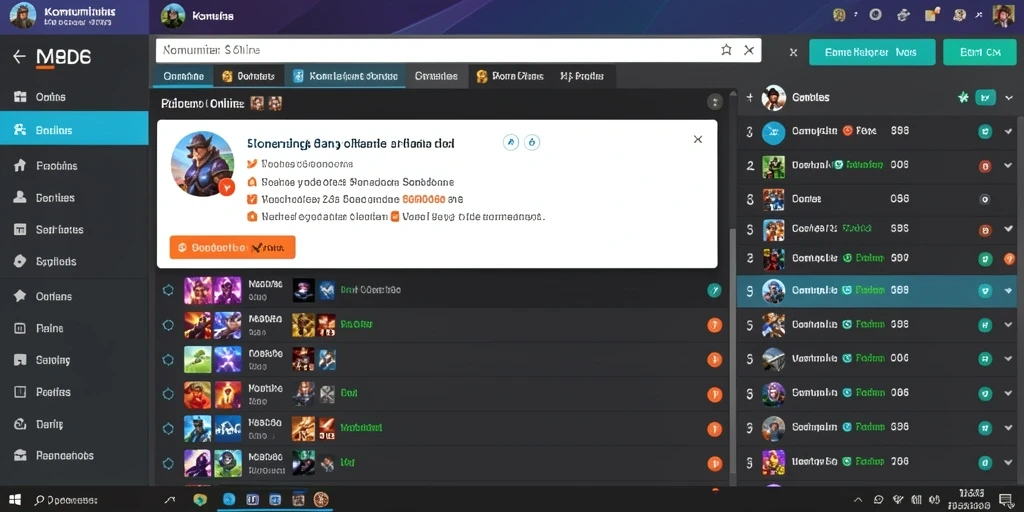Open the grid icon for Oonlies in the sidebar
The image size is (1024, 512).
pyautogui.click(x=20, y=97)
